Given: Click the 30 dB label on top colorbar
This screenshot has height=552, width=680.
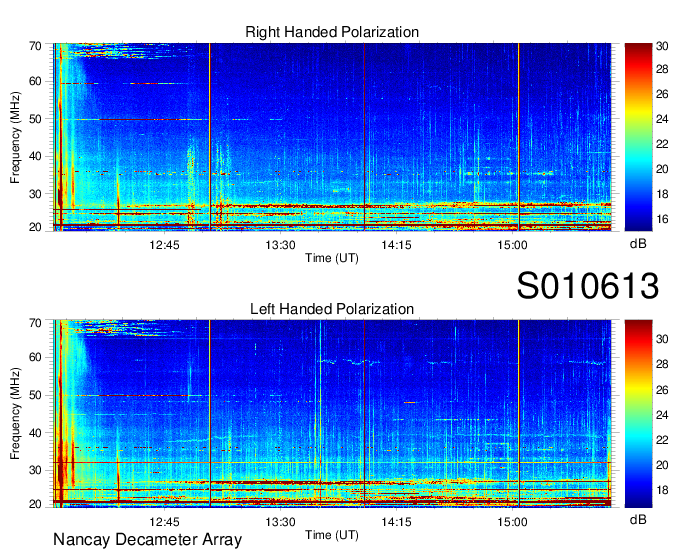Looking at the screenshot, I should click(x=662, y=46).
